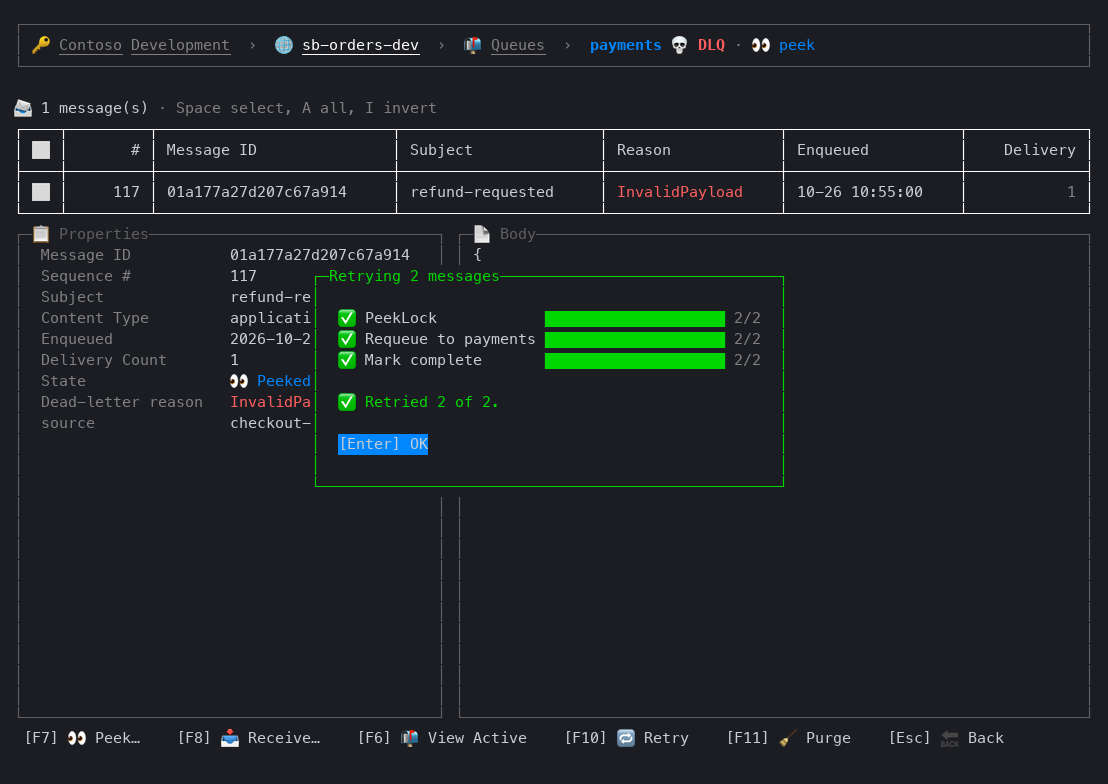
Task: Check the box for message row 117
Action: coord(41,192)
